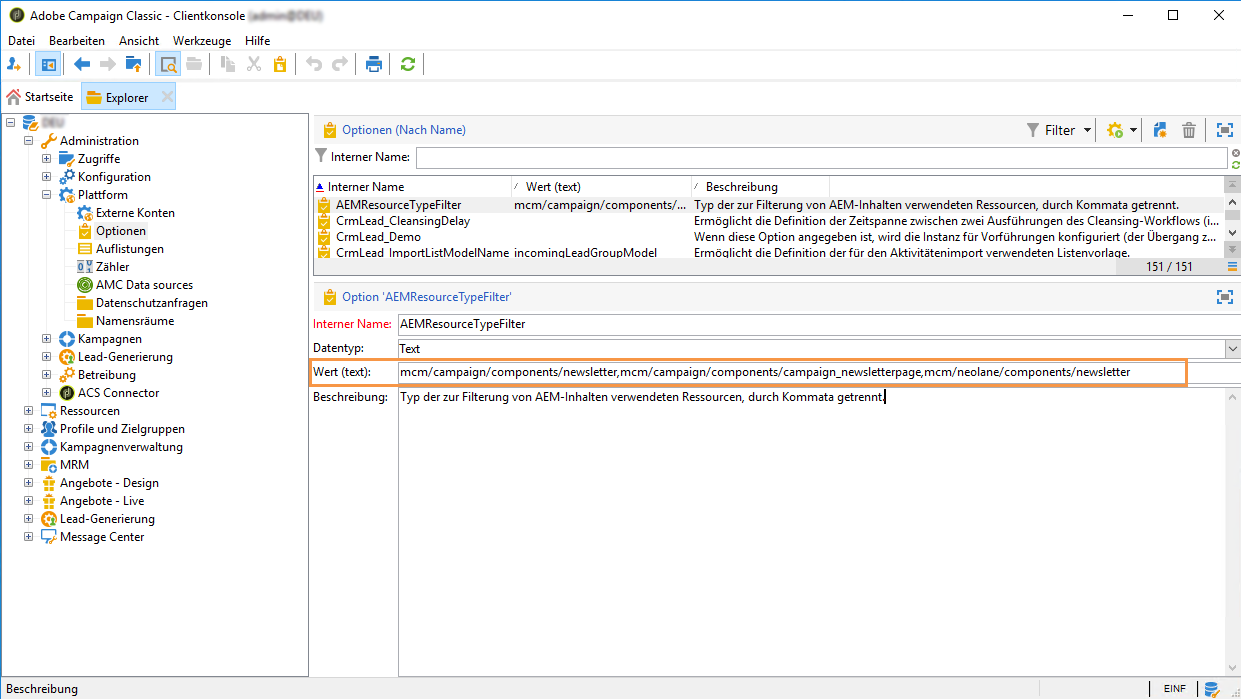Expand the Zugriffe node
The image size is (1241, 699).
pos(46,159)
